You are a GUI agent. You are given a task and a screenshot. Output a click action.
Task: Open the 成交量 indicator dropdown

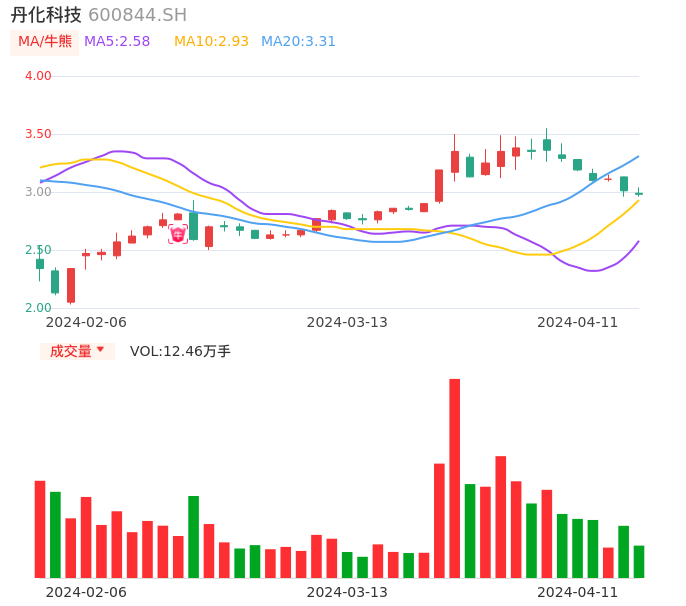77,351
